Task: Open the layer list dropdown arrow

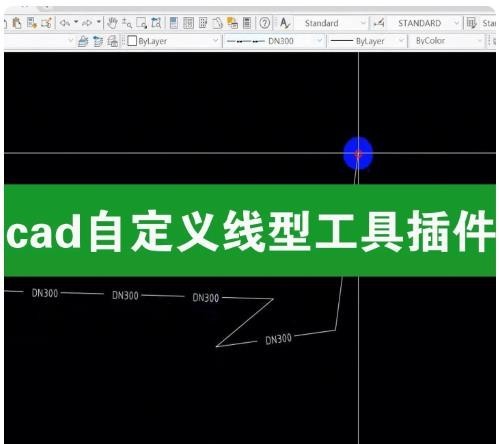Action: click(70, 41)
